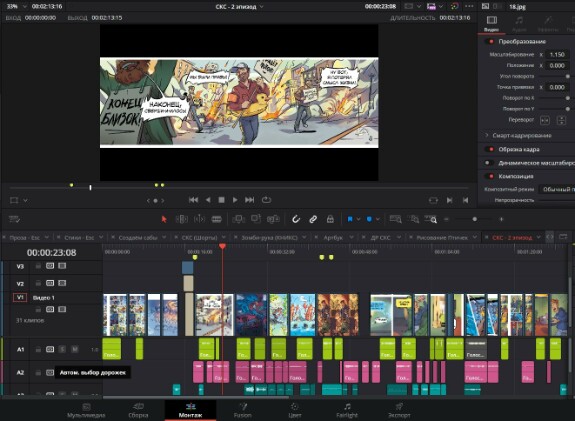Open marker color dropdown arrow
The height and width of the screenshot is (421, 575).
coord(378,219)
